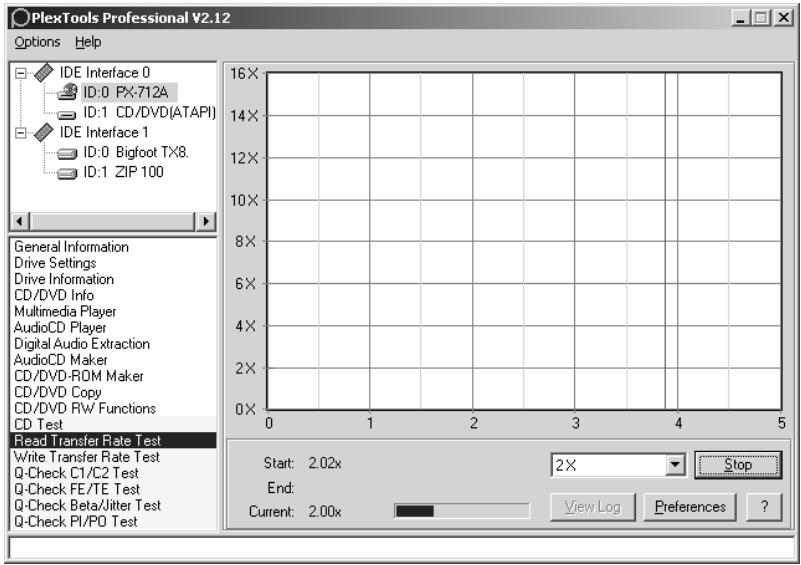This screenshot has height=565, width=801.
Task: Click the device tree scroll right arrow
Action: tap(206, 221)
